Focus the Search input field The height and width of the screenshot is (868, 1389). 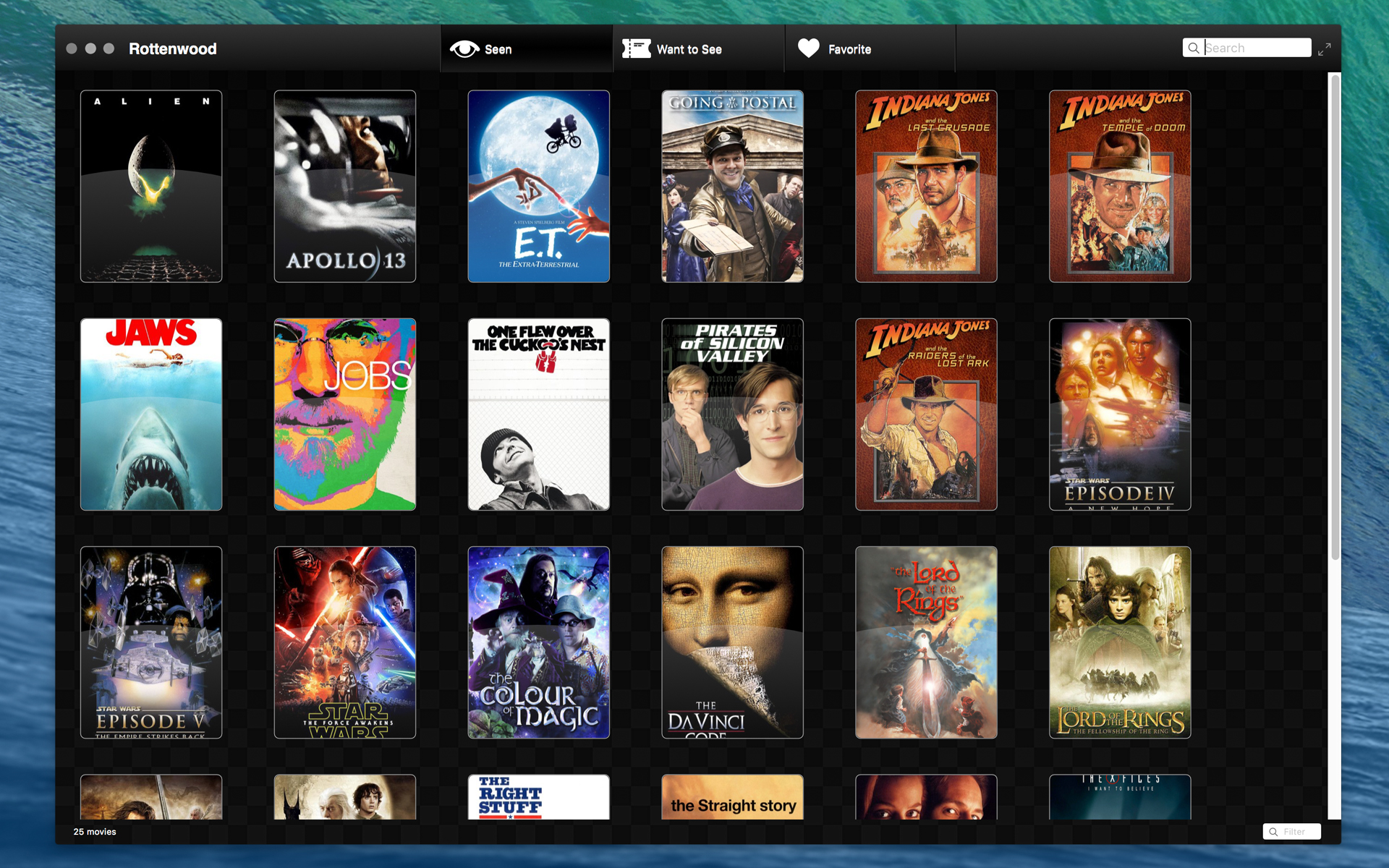[x=1247, y=48]
